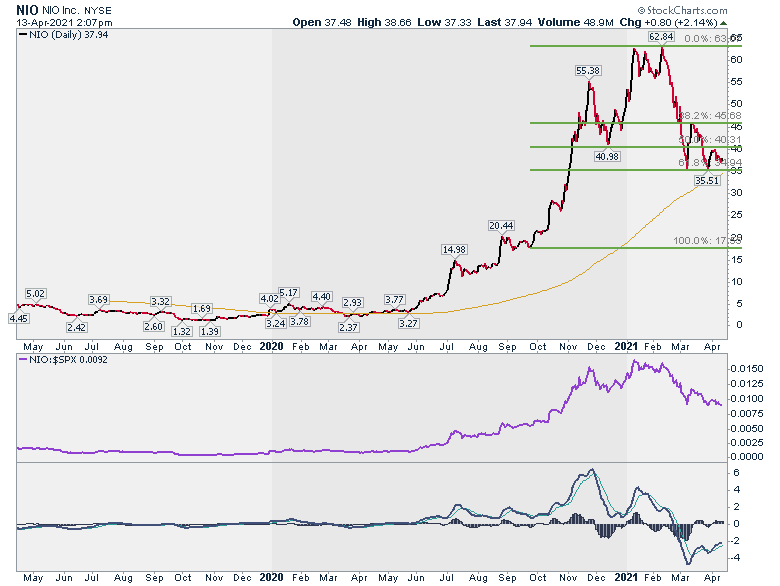
Task: Click the 2.93 price label
Action: point(352,302)
